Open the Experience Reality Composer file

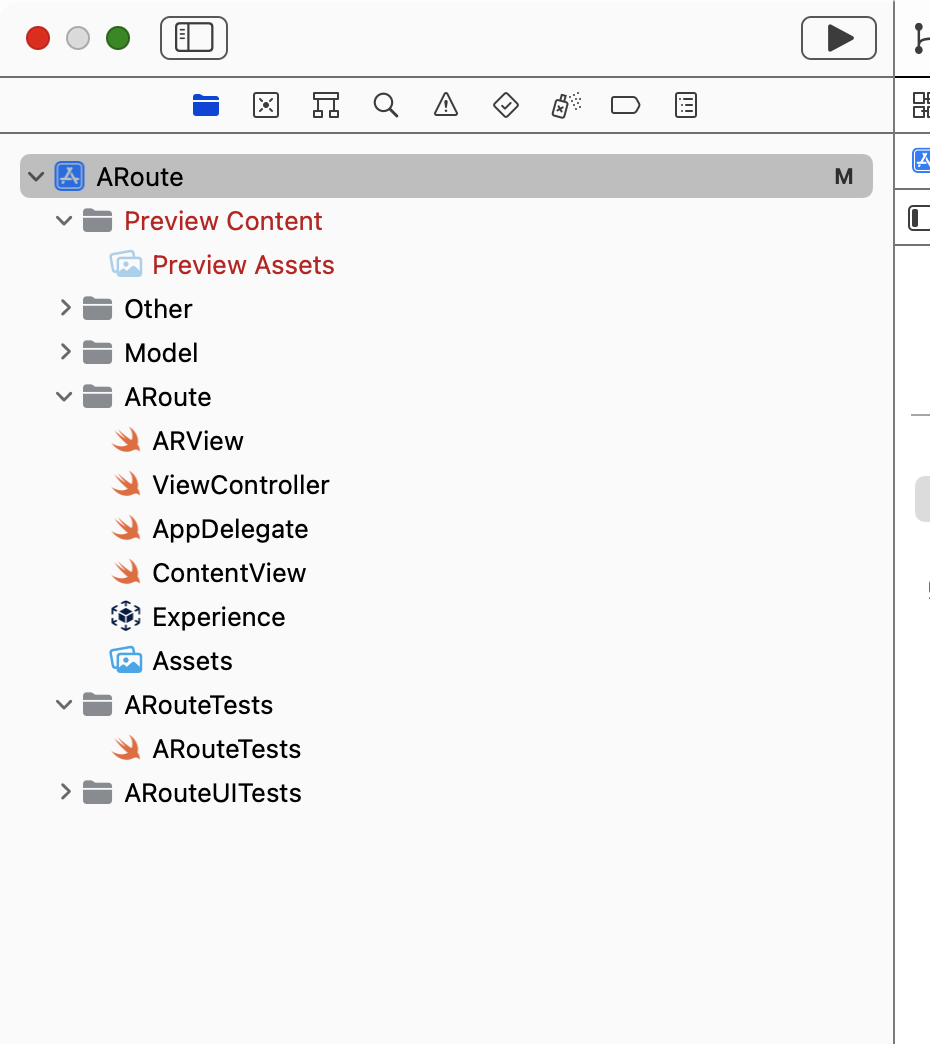pyautogui.click(x=218, y=617)
